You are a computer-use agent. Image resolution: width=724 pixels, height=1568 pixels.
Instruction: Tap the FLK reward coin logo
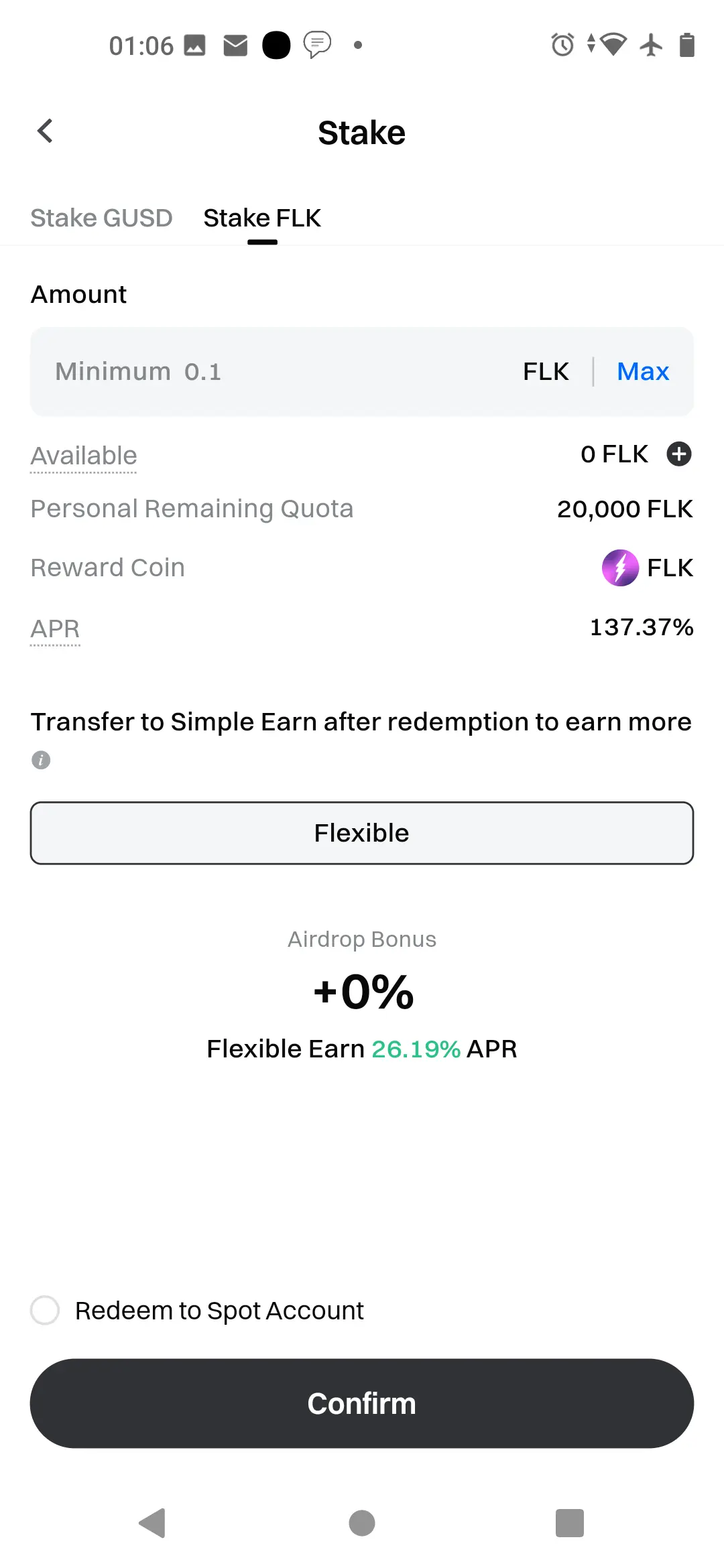coord(620,568)
